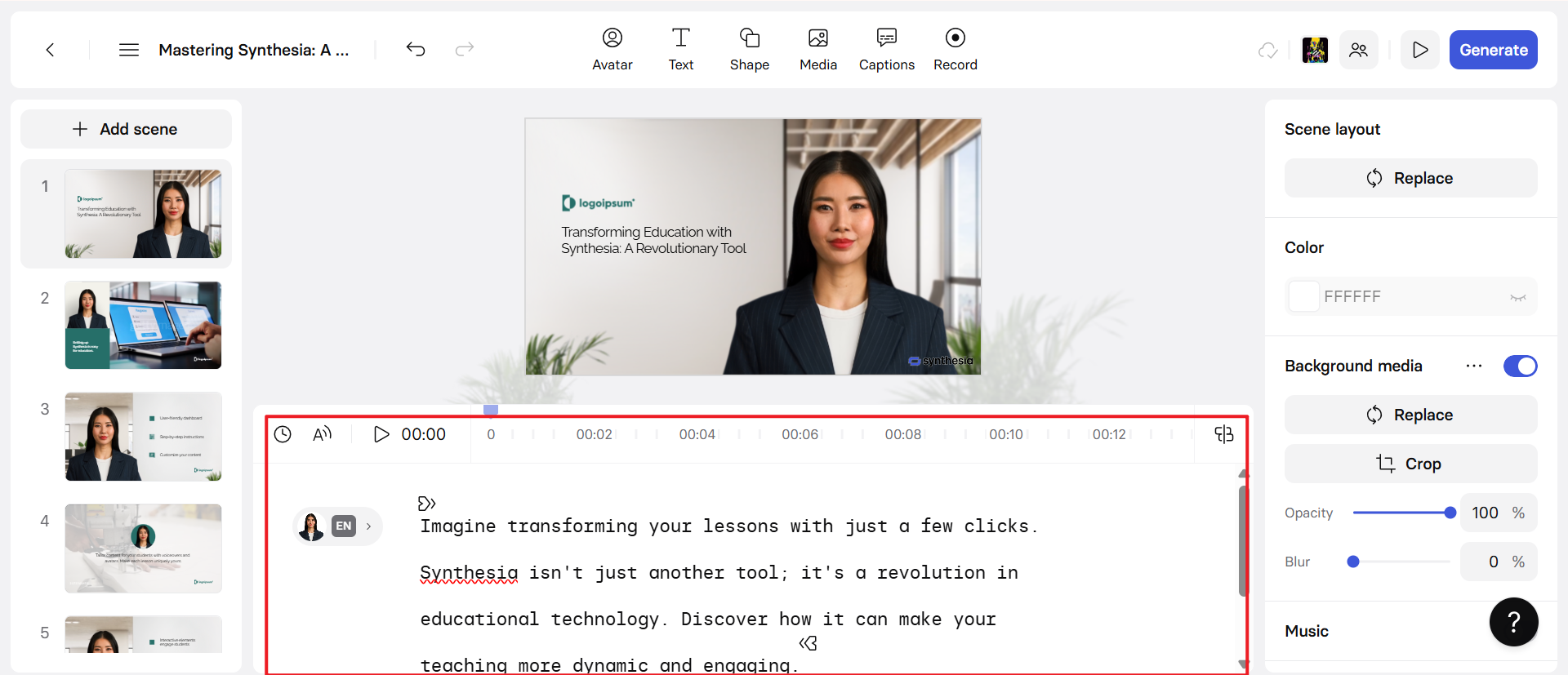Select scene 1 thumbnail
1568x675 pixels.
(x=143, y=214)
